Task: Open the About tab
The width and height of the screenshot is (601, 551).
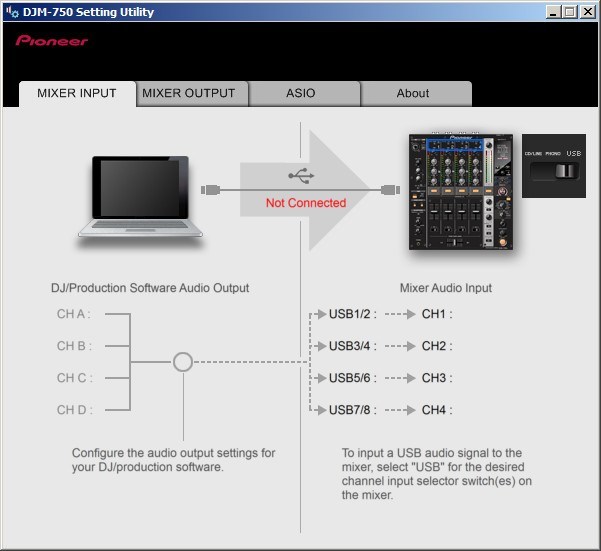Action: [x=416, y=93]
